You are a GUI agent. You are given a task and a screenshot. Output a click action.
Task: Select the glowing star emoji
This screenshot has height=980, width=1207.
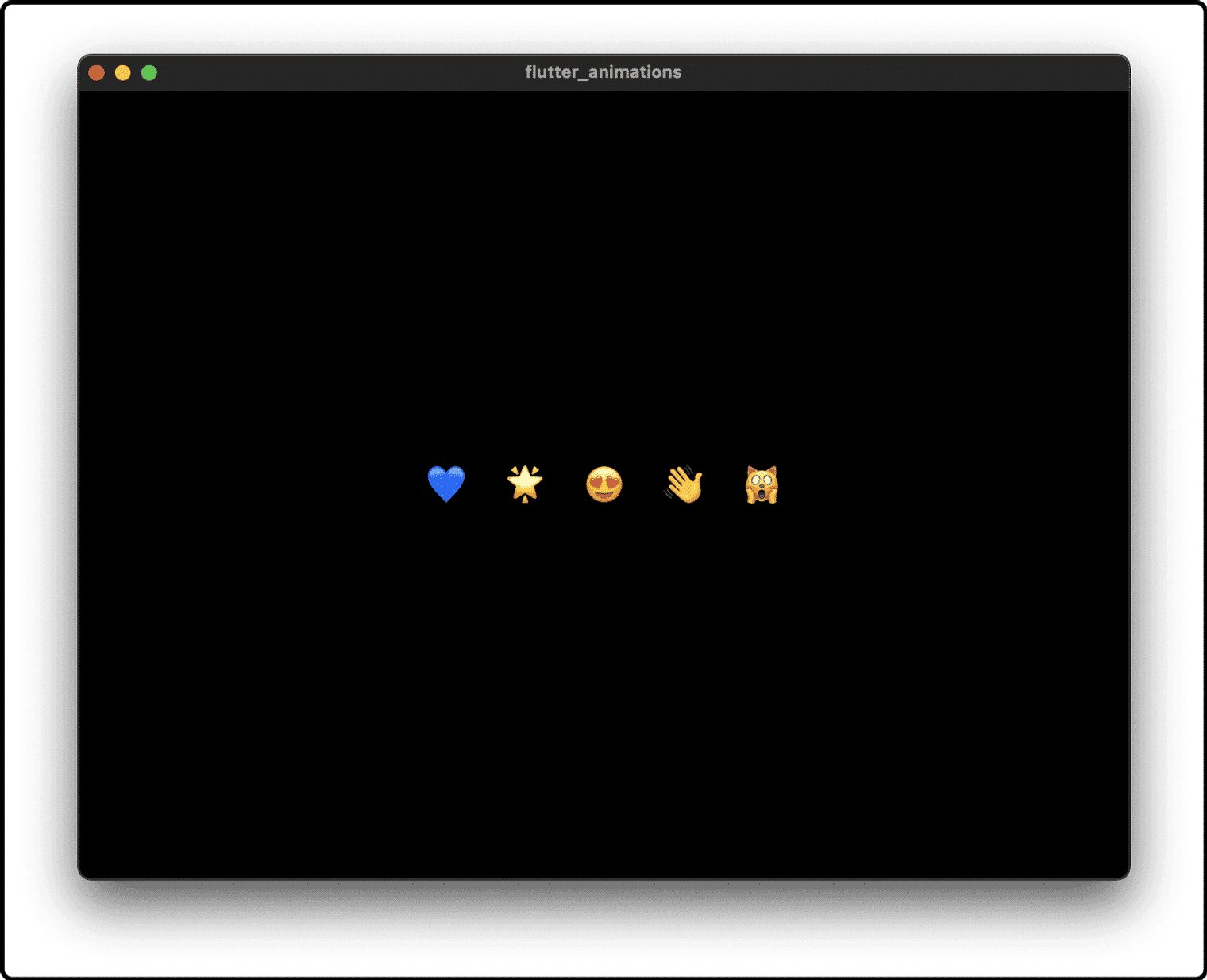tap(525, 484)
